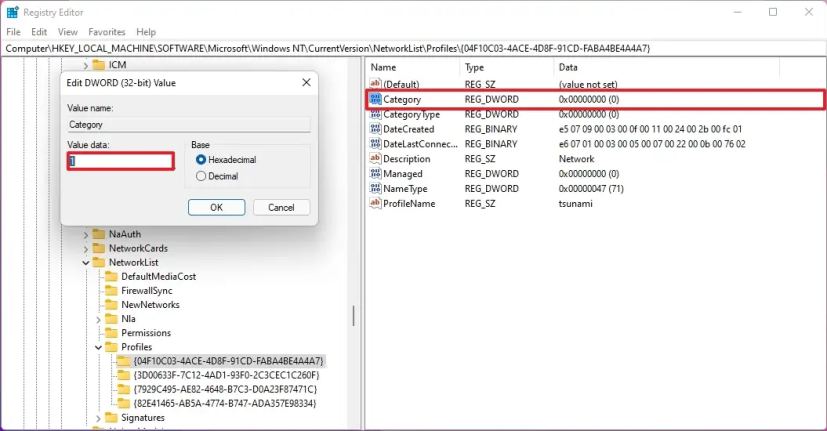Open the View menu
This screenshot has height=431, width=827.
(x=68, y=32)
